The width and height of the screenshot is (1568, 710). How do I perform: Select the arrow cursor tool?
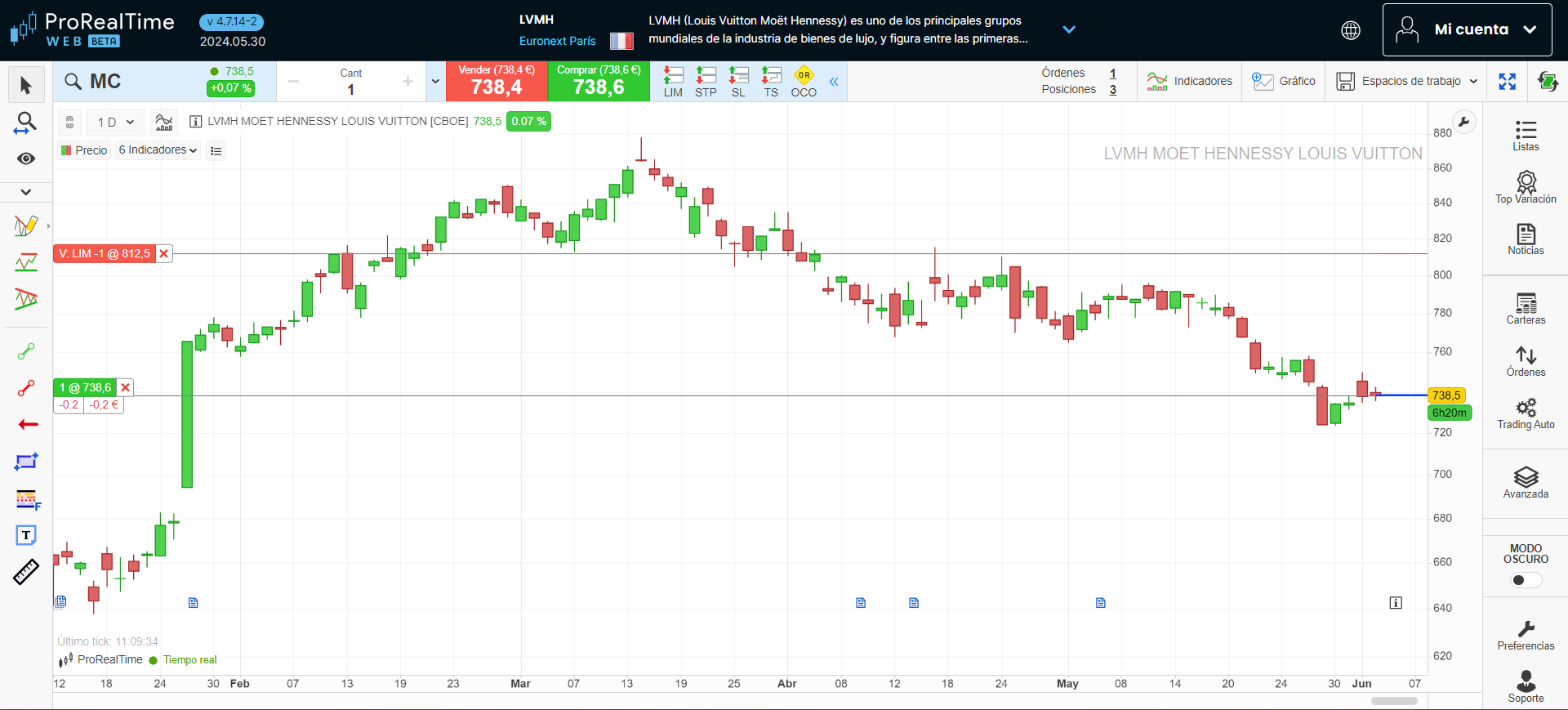[x=26, y=85]
